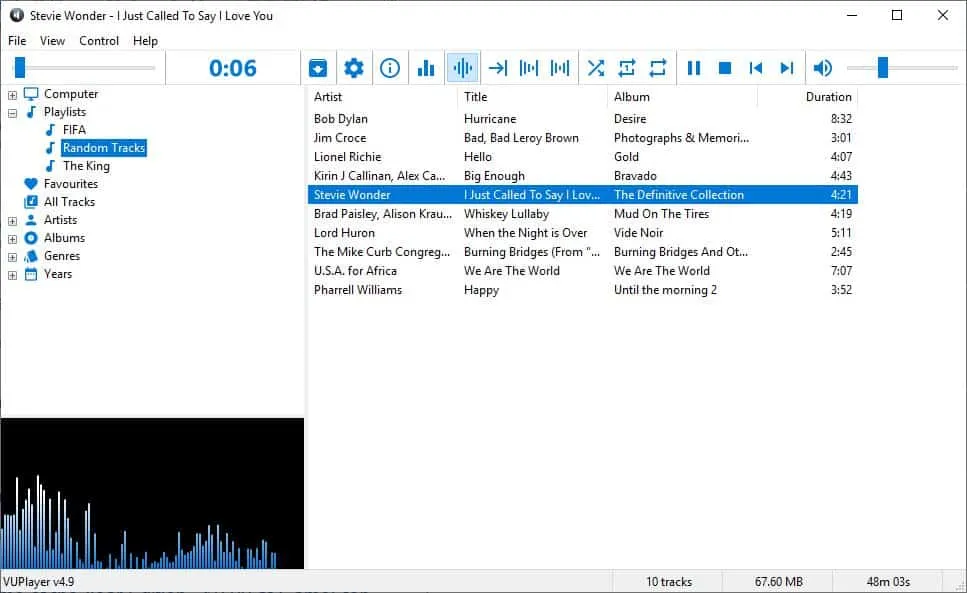
Task: Expand the Artists tree node
Action: pos(12,221)
